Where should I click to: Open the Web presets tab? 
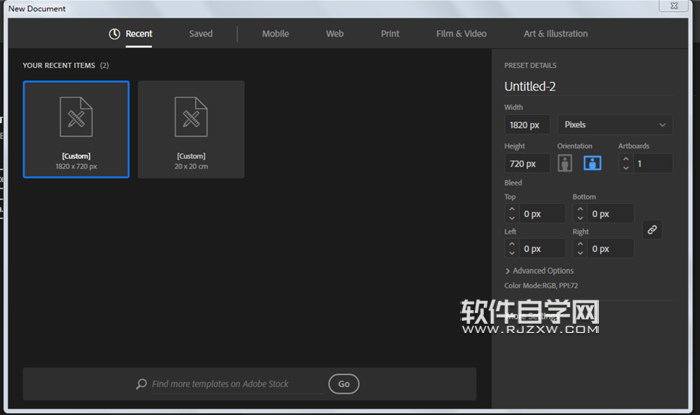pyautogui.click(x=334, y=34)
